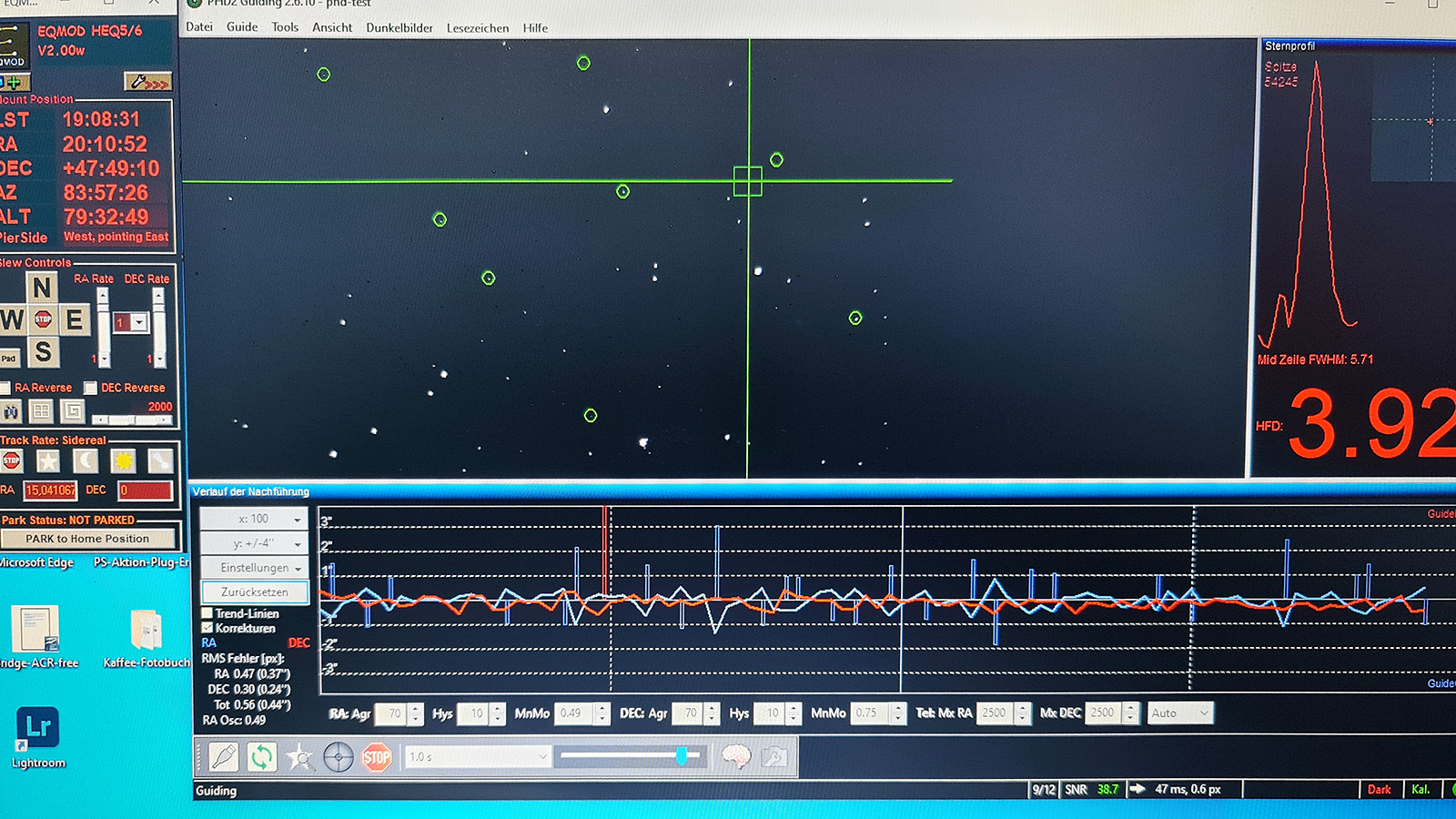Click Zurücksetzen button
The height and width of the screenshot is (819, 1456).
(255, 591)
